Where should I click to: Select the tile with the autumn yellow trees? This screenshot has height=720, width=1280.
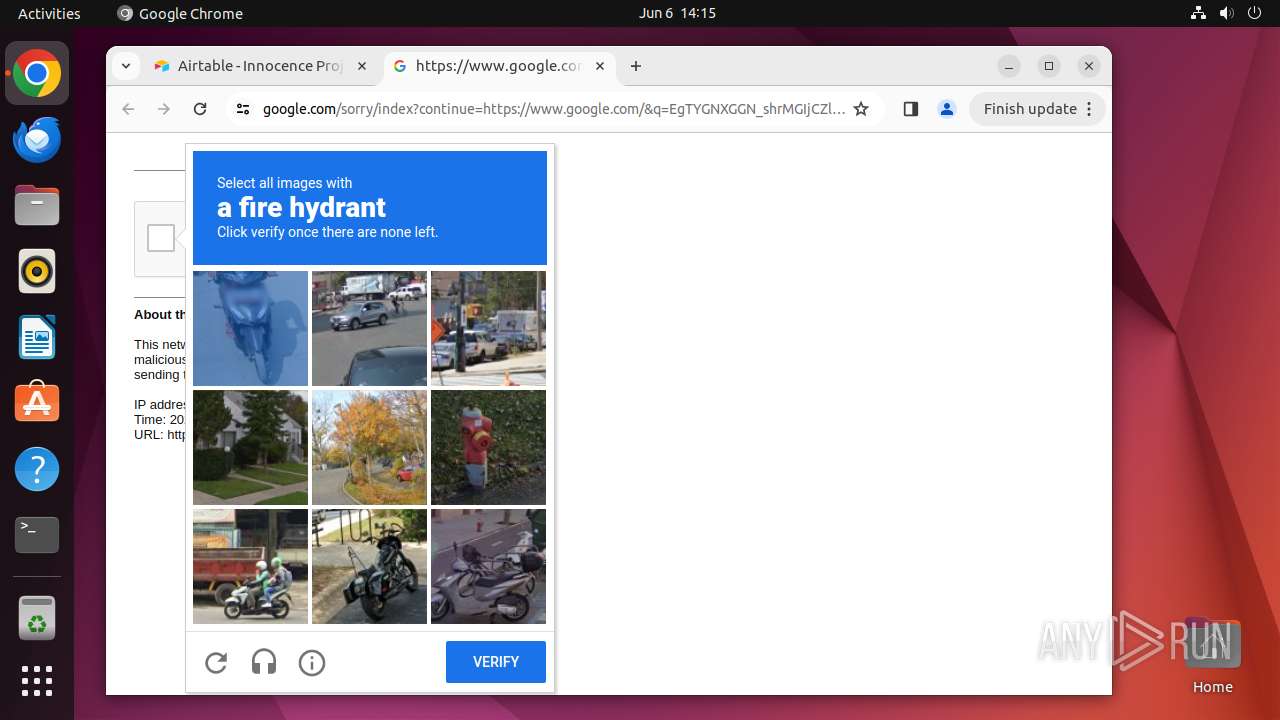(x=369, y=447)
